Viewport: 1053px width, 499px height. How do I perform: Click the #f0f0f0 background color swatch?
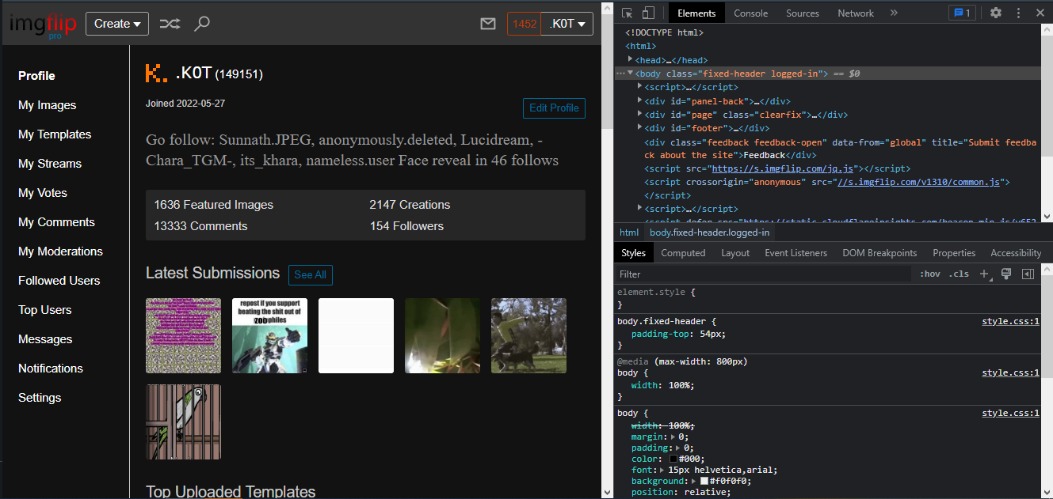tap(704, 481)
